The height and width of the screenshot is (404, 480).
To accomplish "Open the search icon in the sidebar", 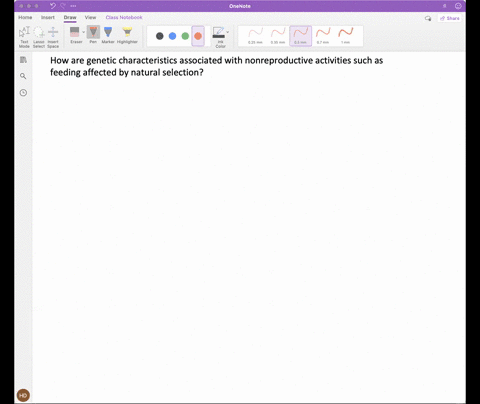I will pos(23,76).
